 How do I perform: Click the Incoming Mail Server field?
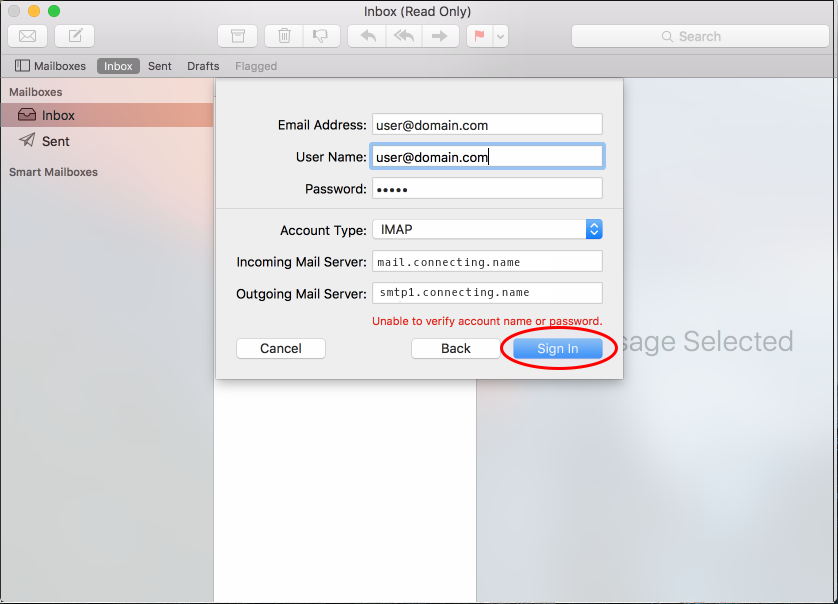pyautogui.click(x=487, y=262)
